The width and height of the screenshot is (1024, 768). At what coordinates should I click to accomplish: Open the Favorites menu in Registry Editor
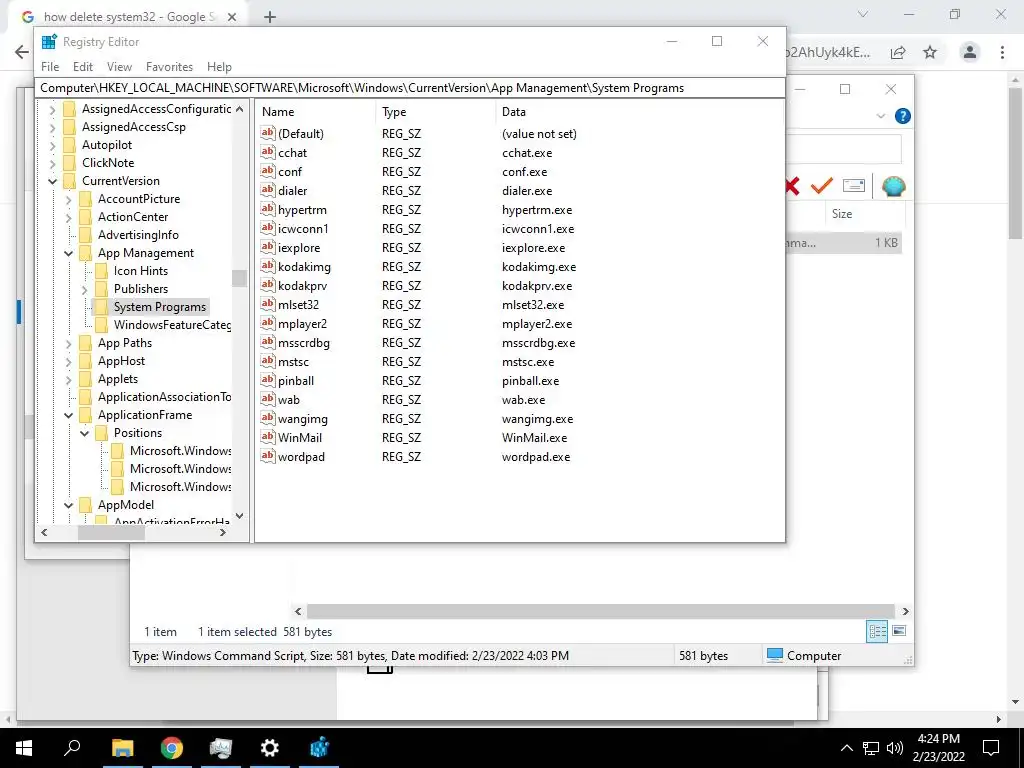click(169, 67)
